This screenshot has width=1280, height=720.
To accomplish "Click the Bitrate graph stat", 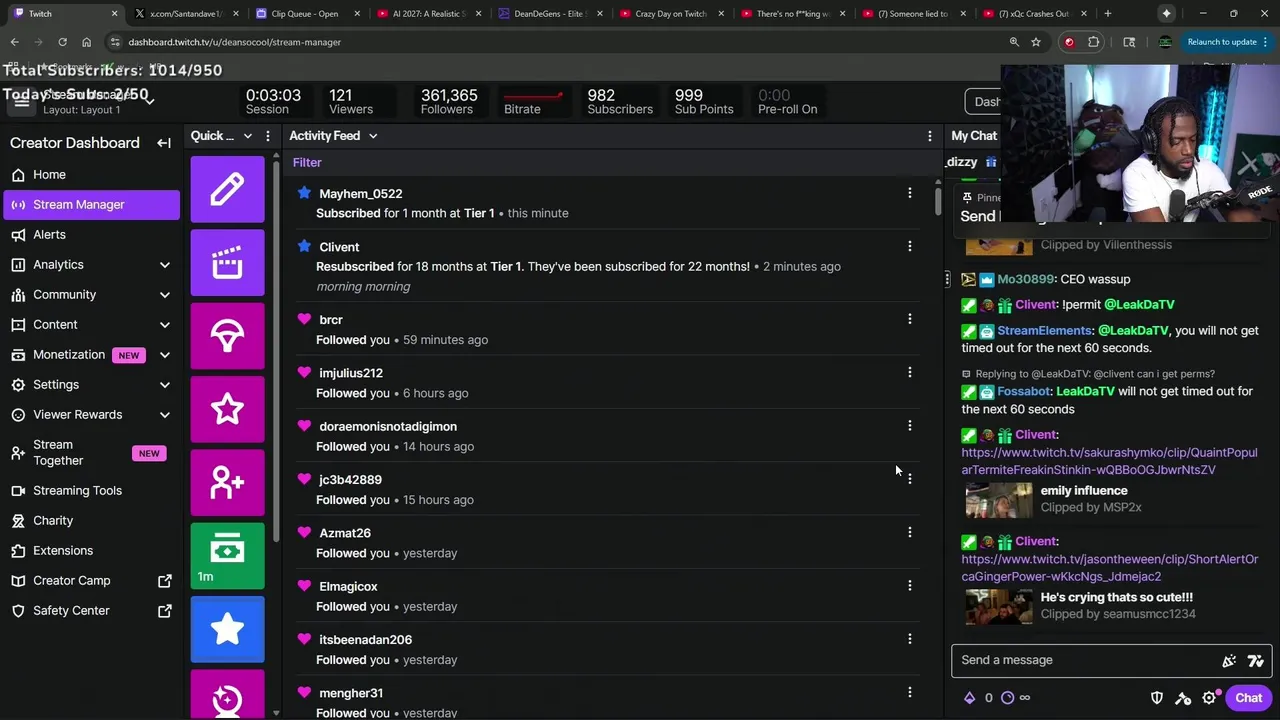I will tap(532, 101).
